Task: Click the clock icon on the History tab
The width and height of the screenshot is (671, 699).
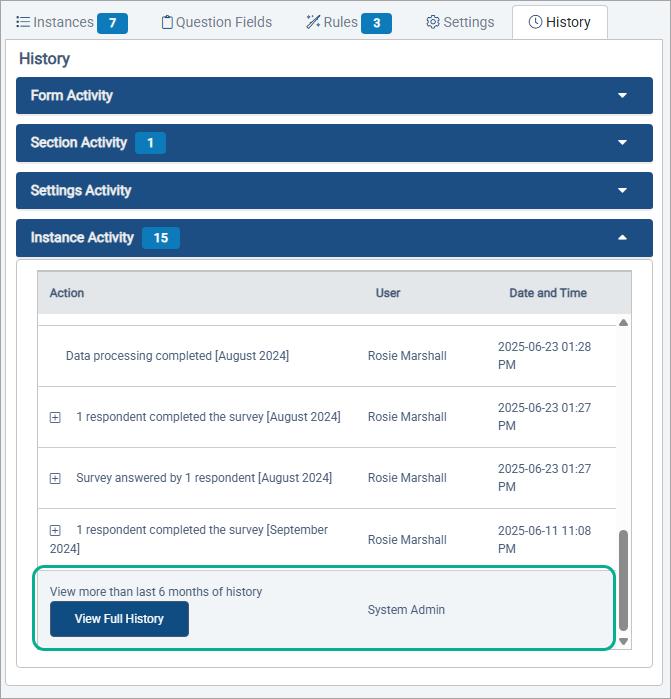Action: 535,22
